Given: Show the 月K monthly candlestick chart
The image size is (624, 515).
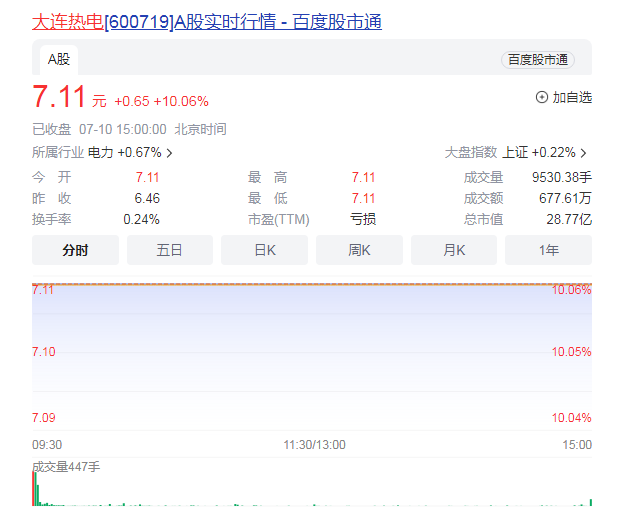Looking at the screenshot, I should click(454, 250).
